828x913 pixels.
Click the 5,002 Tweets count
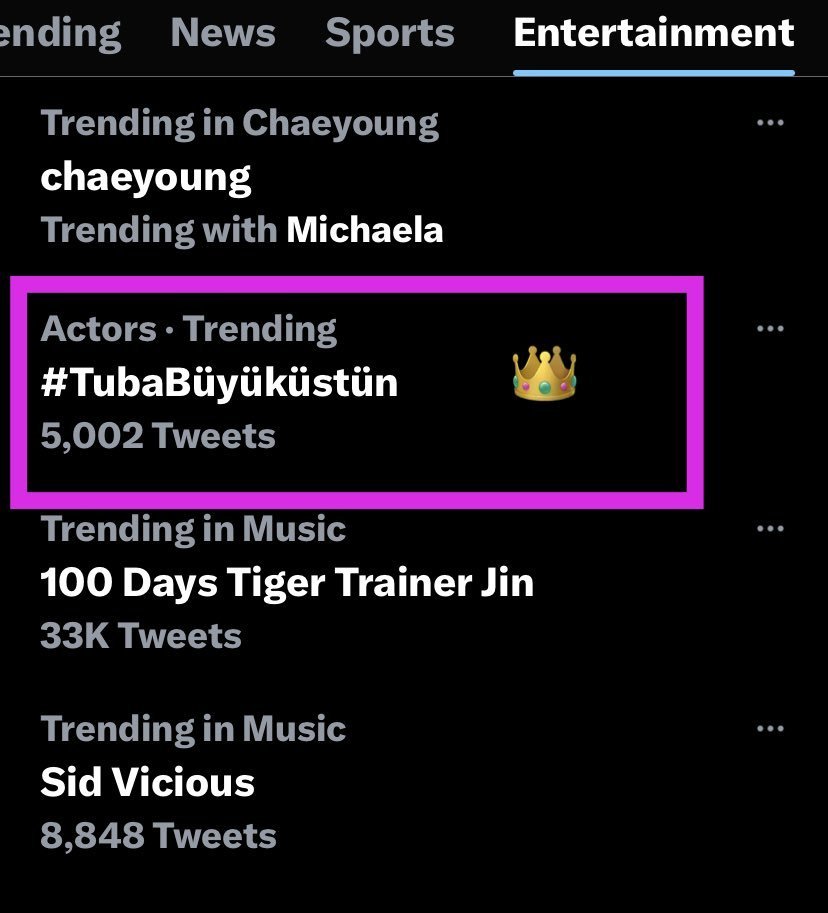tap(158, 436)
